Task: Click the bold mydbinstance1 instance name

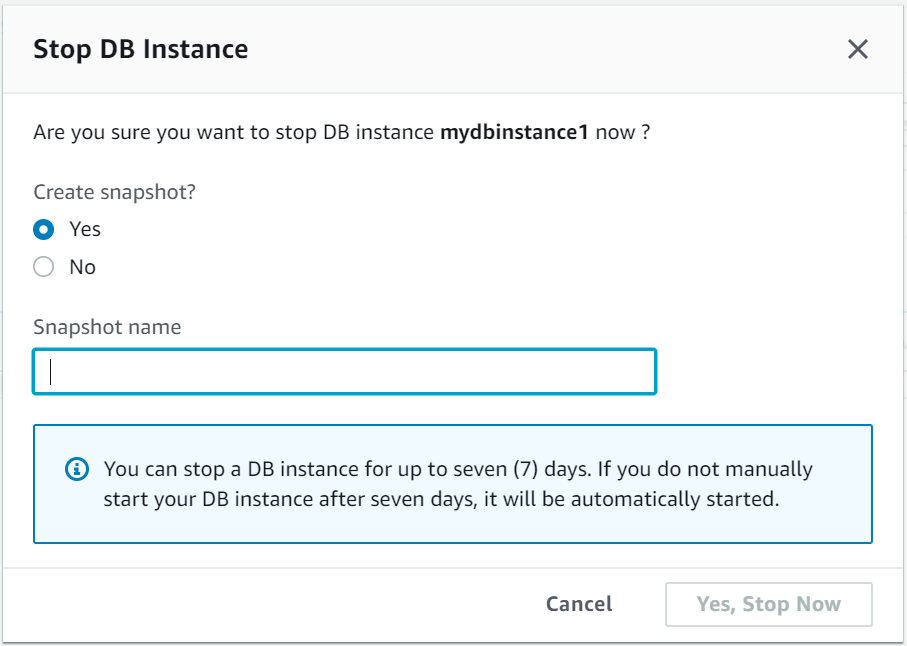Action: 514,132
